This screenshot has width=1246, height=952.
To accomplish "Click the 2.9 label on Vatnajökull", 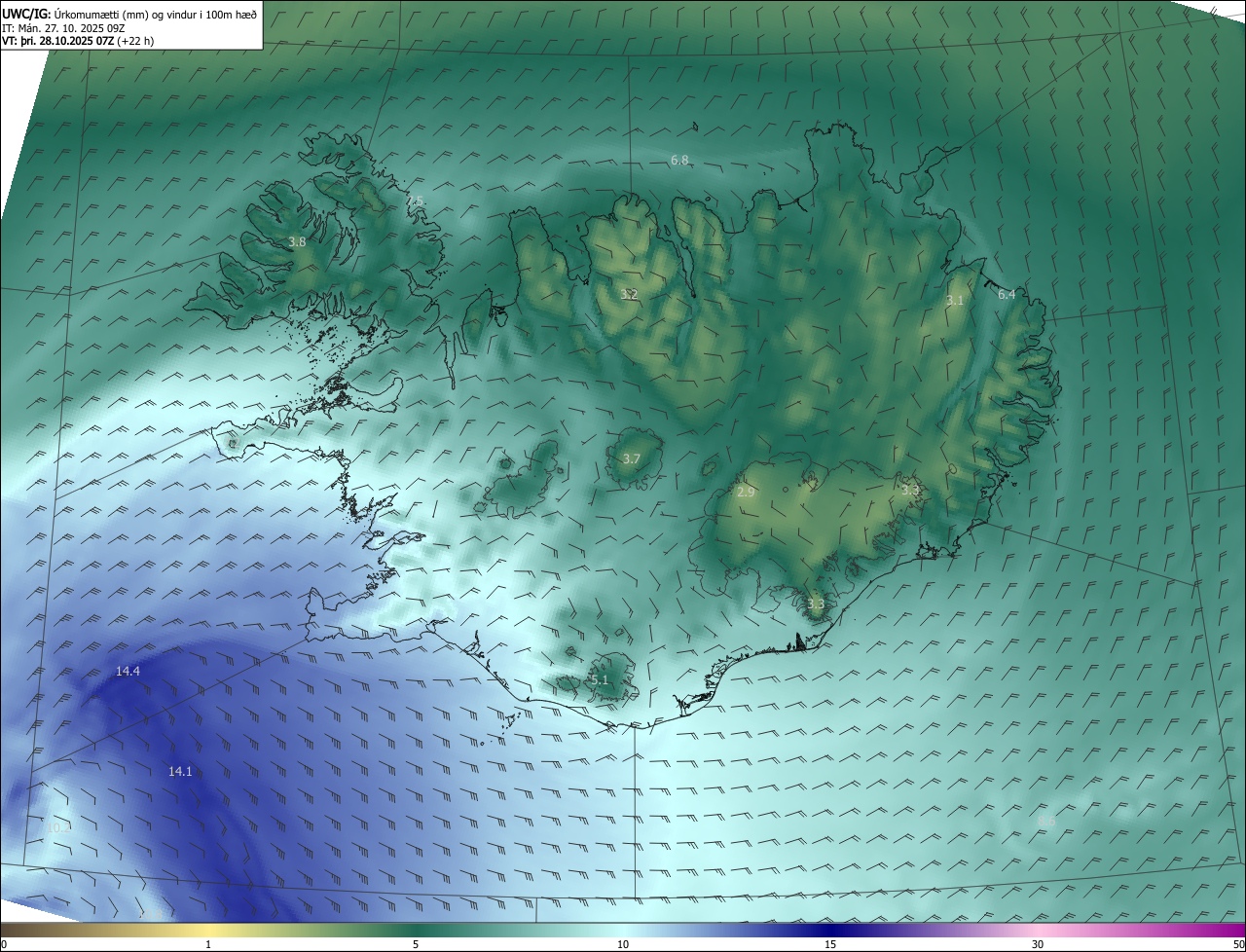I will coord(746,493).
